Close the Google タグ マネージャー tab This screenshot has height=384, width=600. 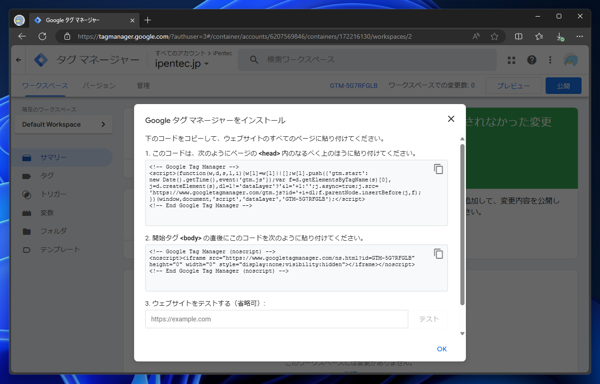[132, 20]
